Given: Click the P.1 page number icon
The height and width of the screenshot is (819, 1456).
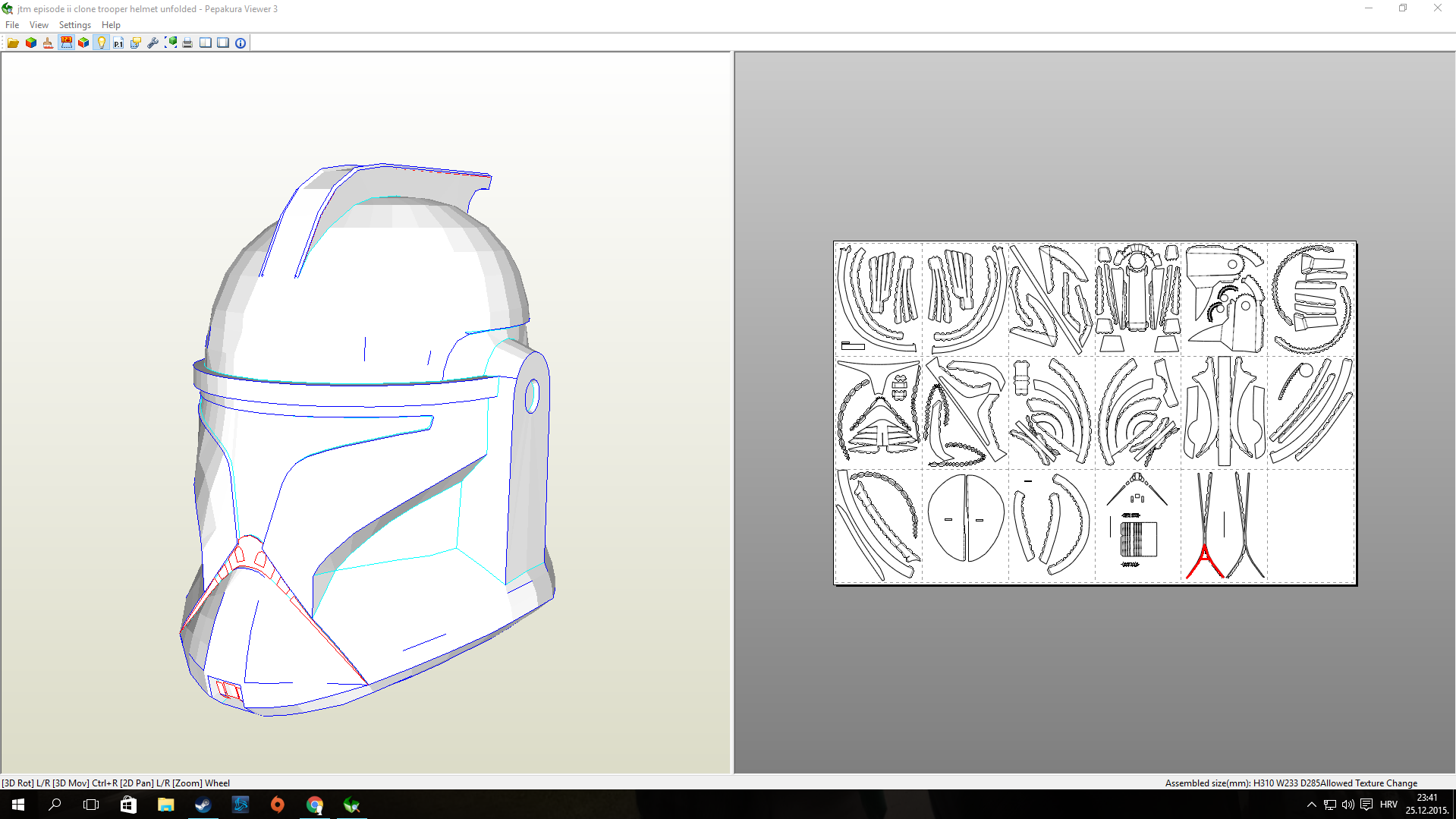Looking at the screenshot, I should click(118, 43).
